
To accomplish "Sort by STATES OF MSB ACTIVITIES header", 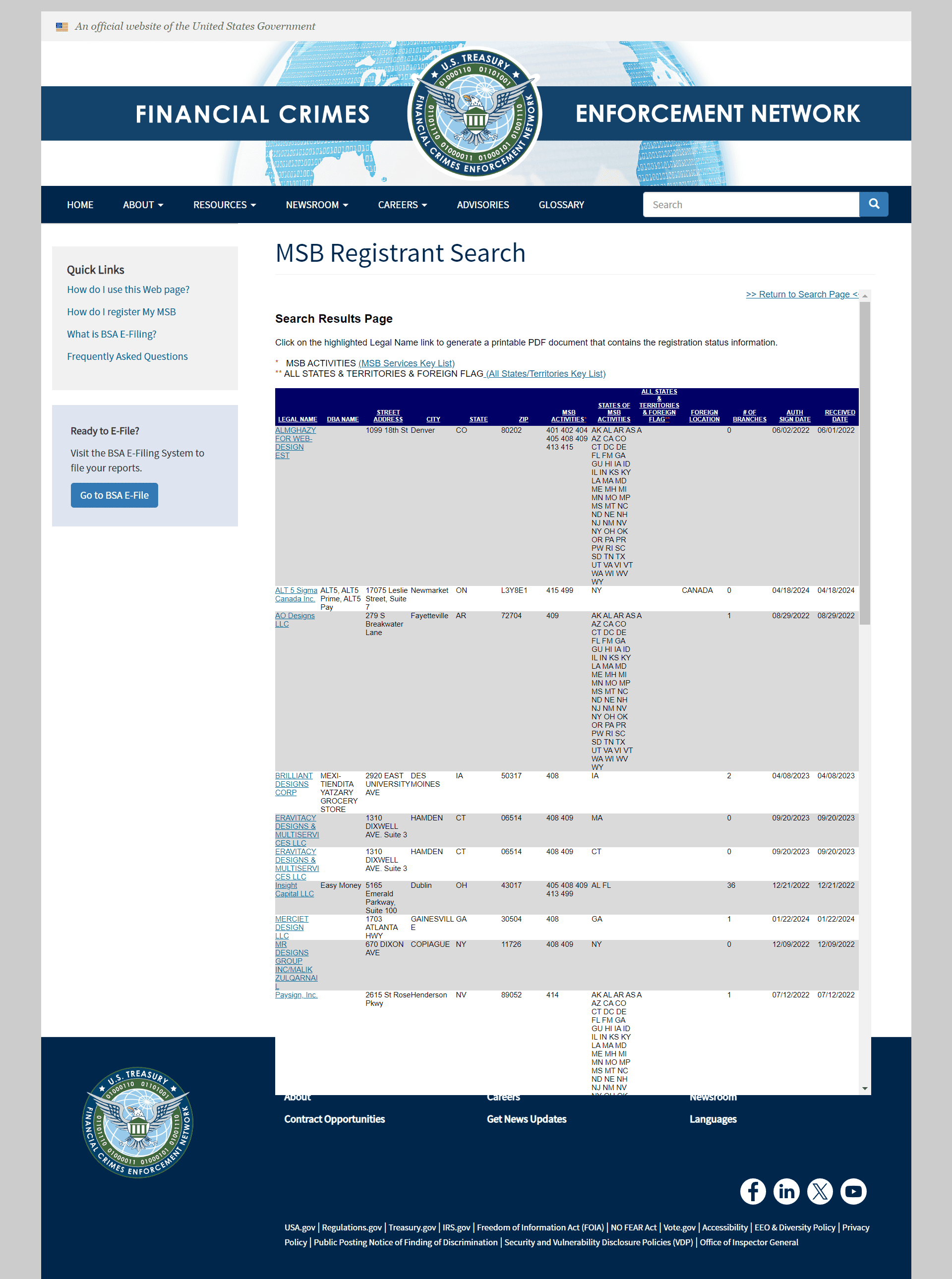I will (x=614, y=412).
